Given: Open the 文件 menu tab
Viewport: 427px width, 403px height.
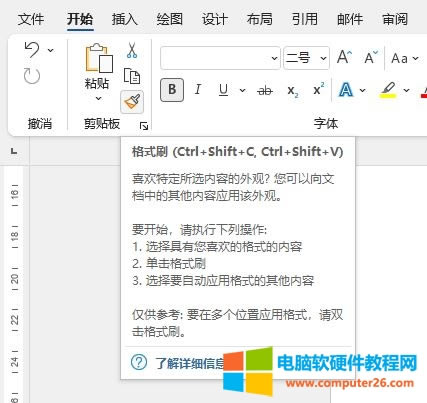Looking at the screenshot, I should point(31,19).
